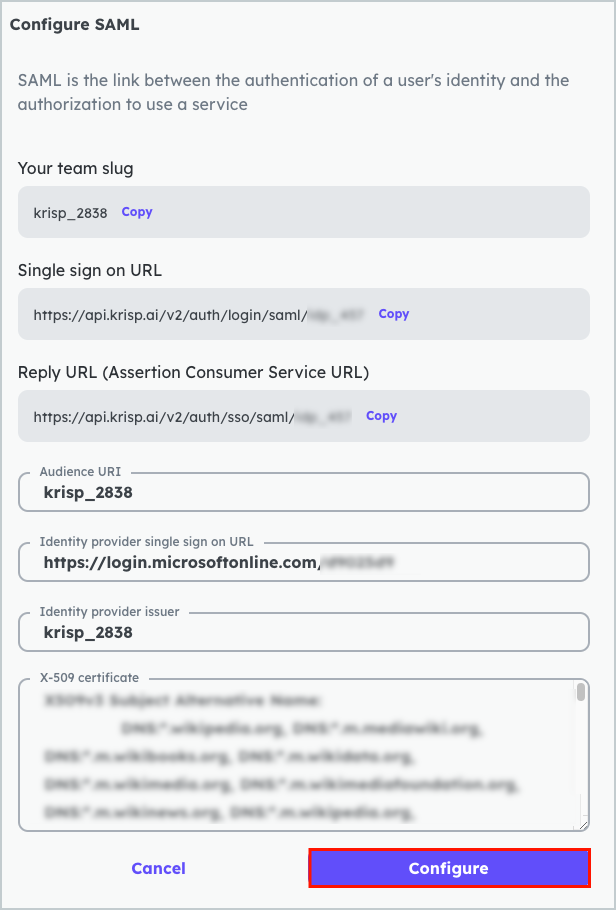This screenshot has width=616, height=910.
Task: Click the certificate scrollbar down arrow
Action: [580, 815]
